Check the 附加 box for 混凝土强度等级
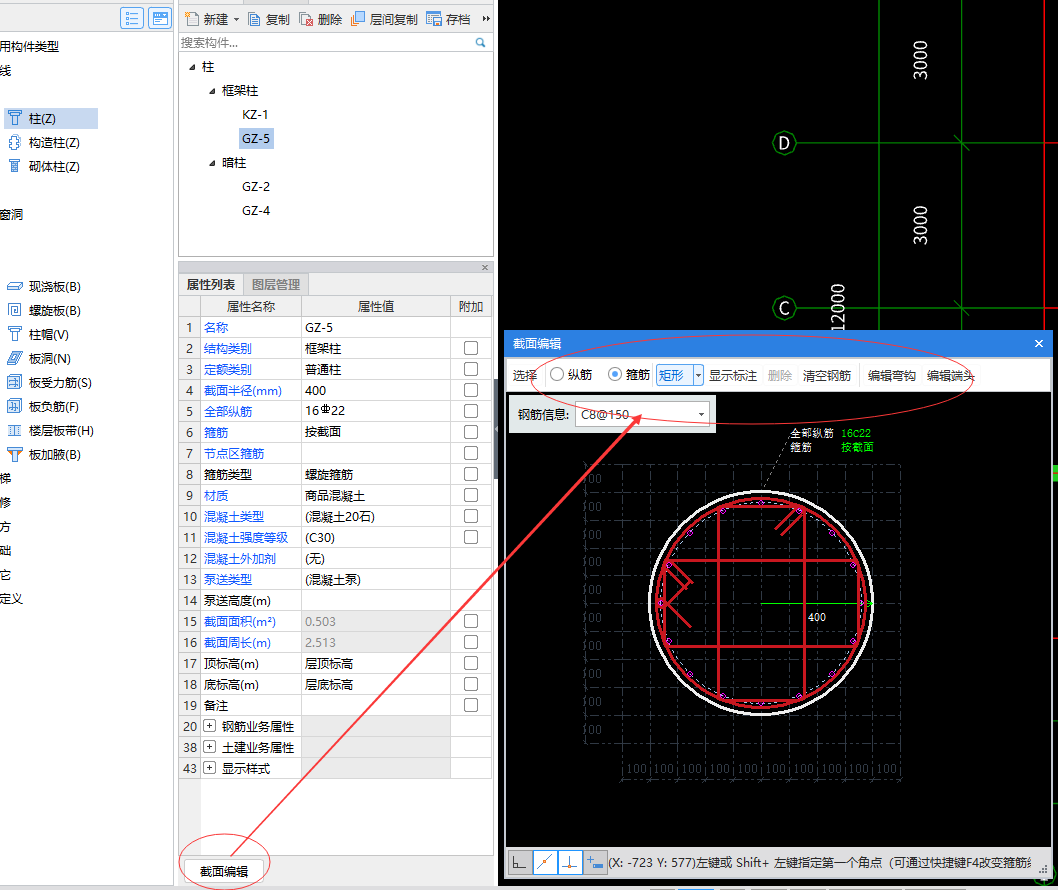1058x890 pixels. pos(471,537)
